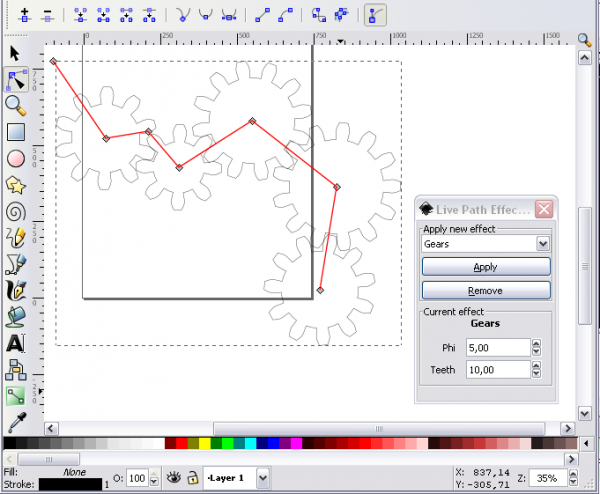The image size is (600, 494).
Task: Adjust opacity with the stepper arrows
Action: click(154, 478)
